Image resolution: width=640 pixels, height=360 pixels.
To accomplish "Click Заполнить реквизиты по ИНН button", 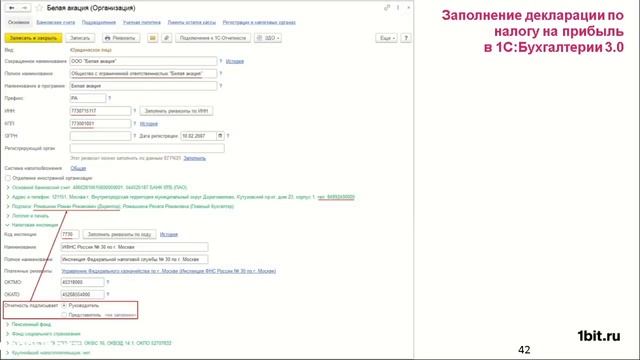I will click(x=176, y=111).
